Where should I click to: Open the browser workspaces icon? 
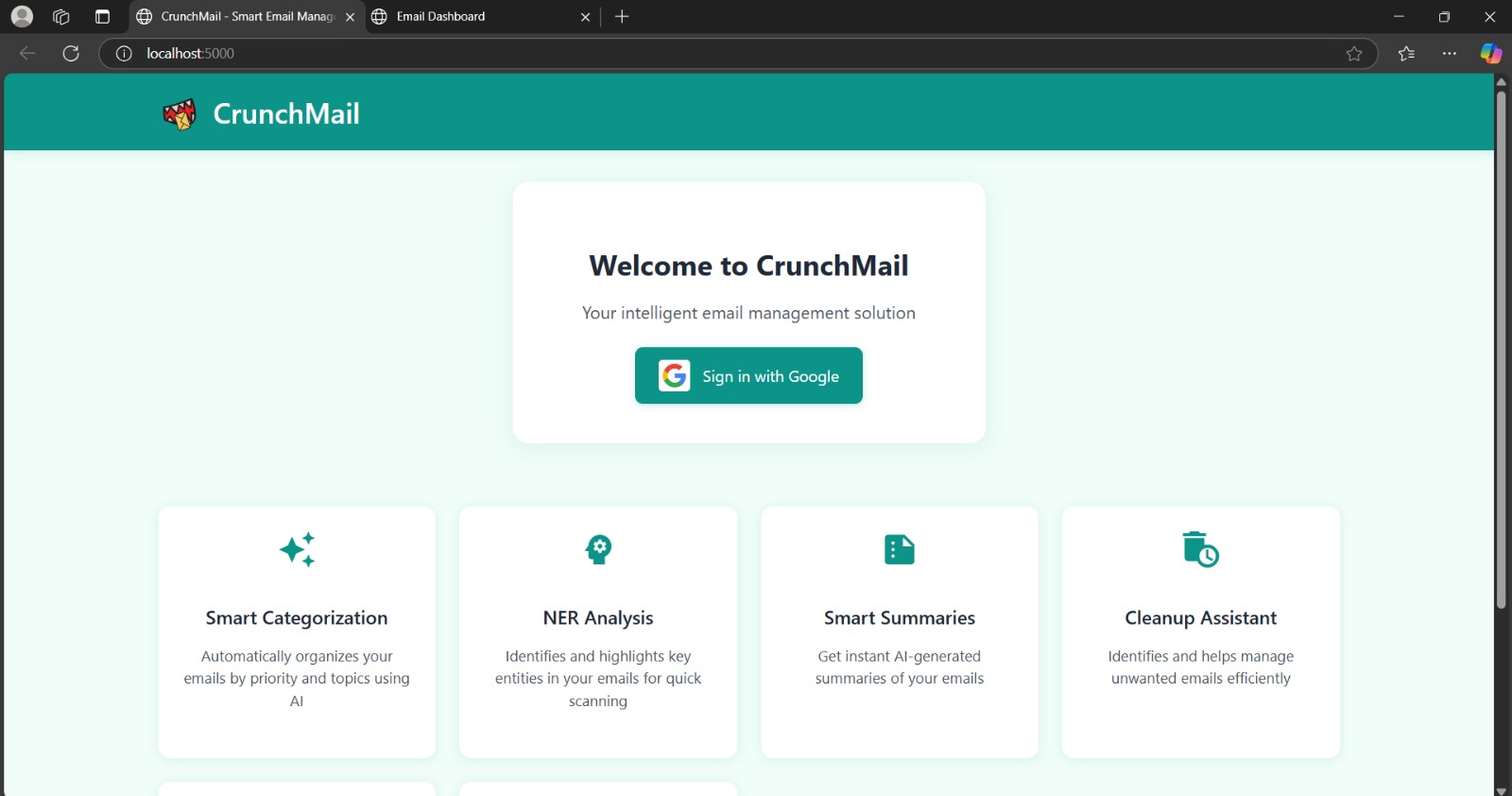[x=61, y=16]
